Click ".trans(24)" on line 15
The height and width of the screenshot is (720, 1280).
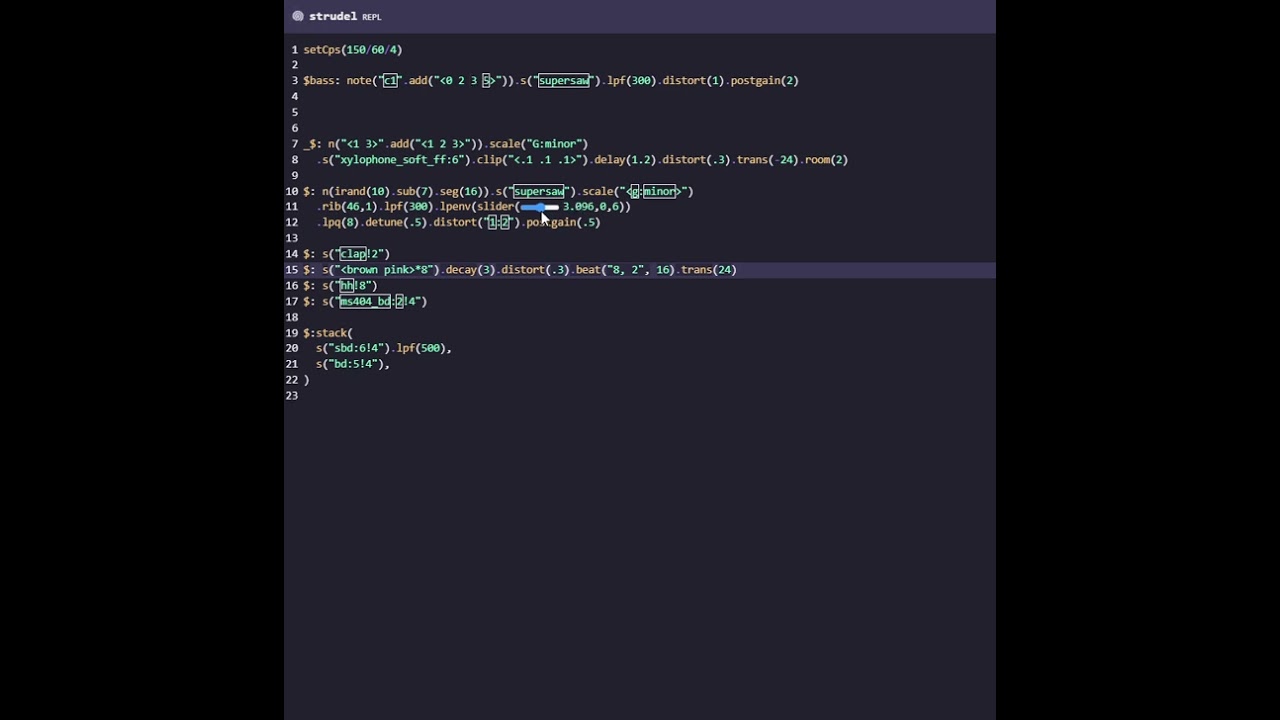pos(706,270)
